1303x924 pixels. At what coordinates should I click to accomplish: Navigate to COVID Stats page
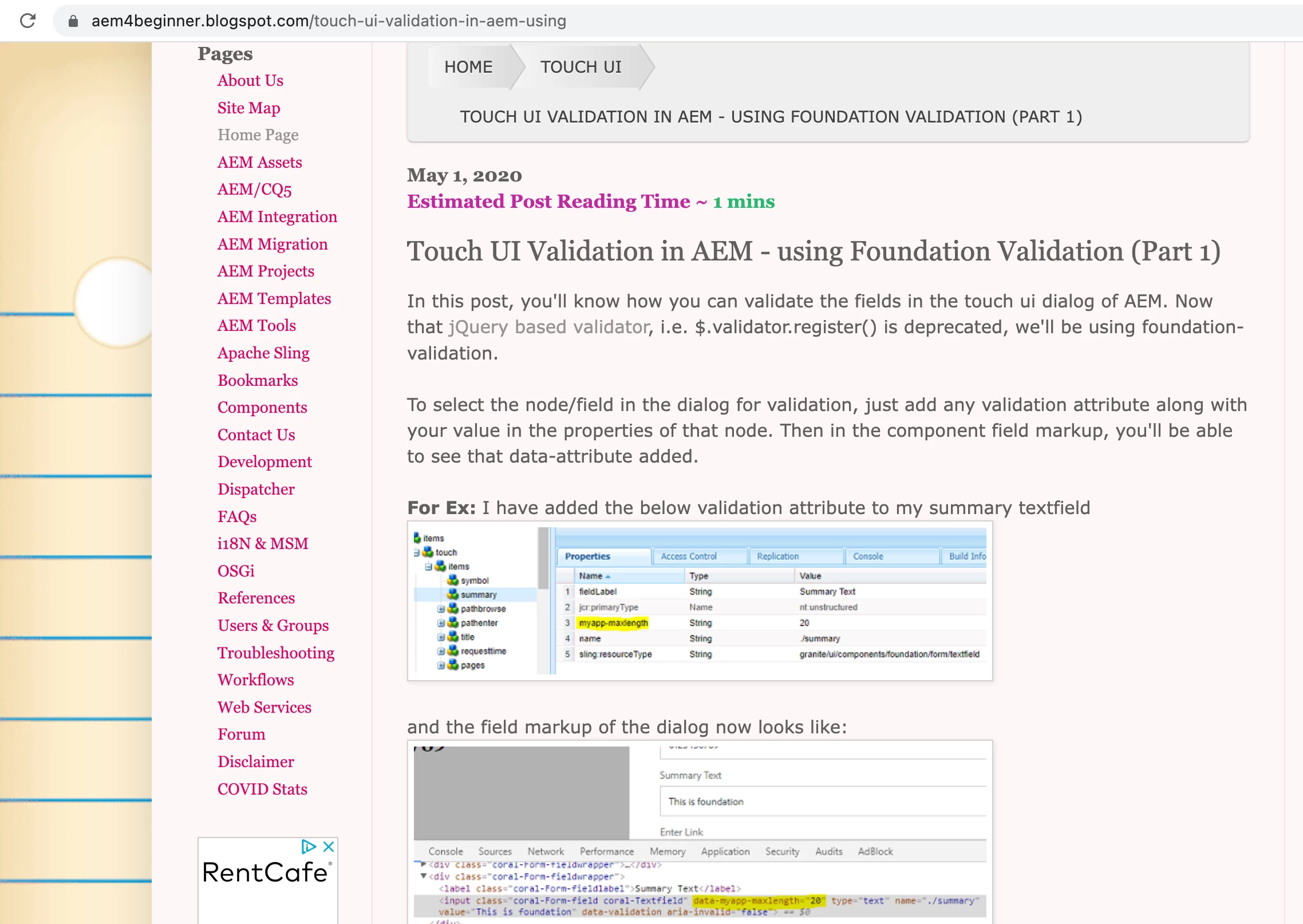pos(262,789)
